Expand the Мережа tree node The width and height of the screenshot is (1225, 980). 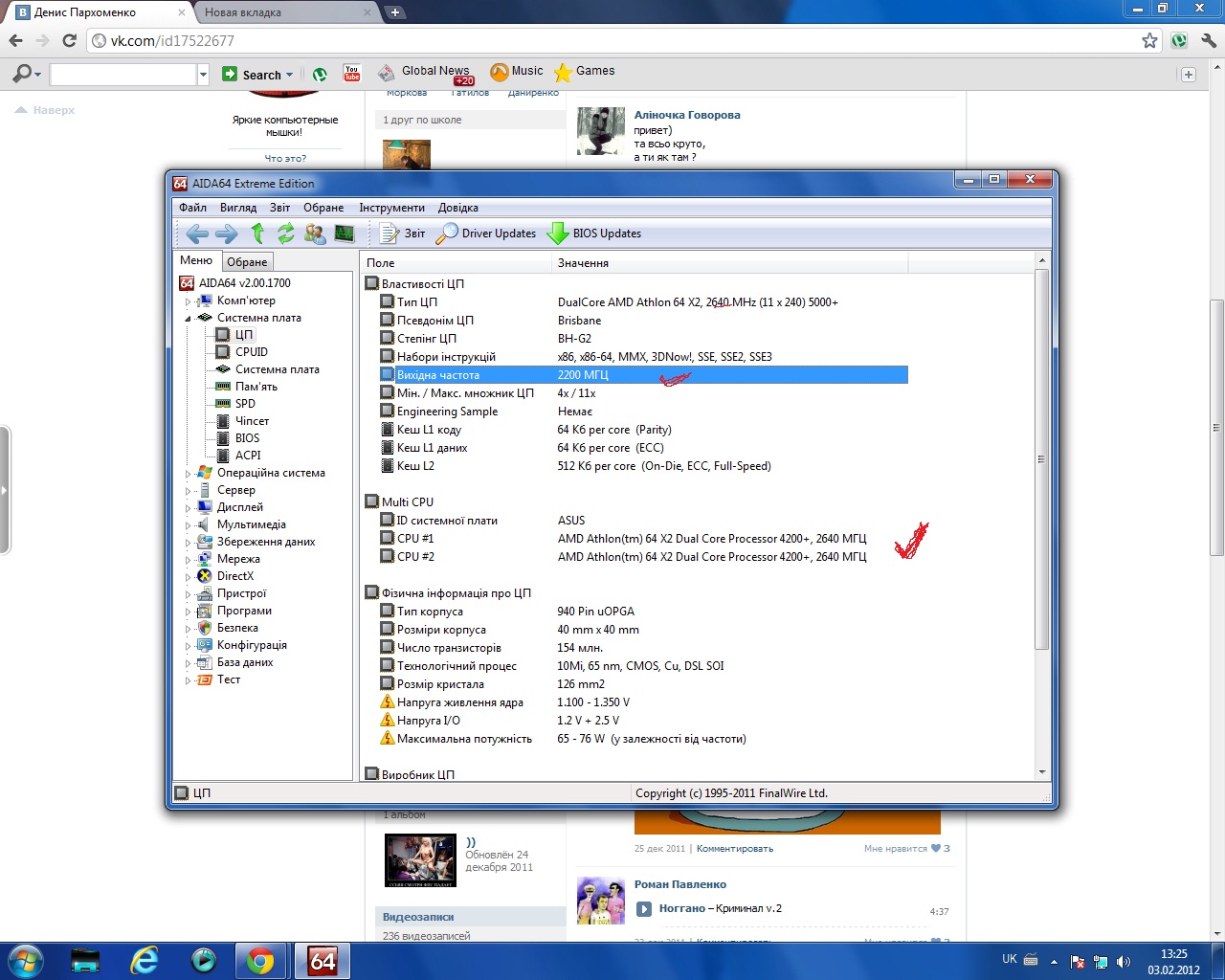pyautogui.click(x=188, y=560)
